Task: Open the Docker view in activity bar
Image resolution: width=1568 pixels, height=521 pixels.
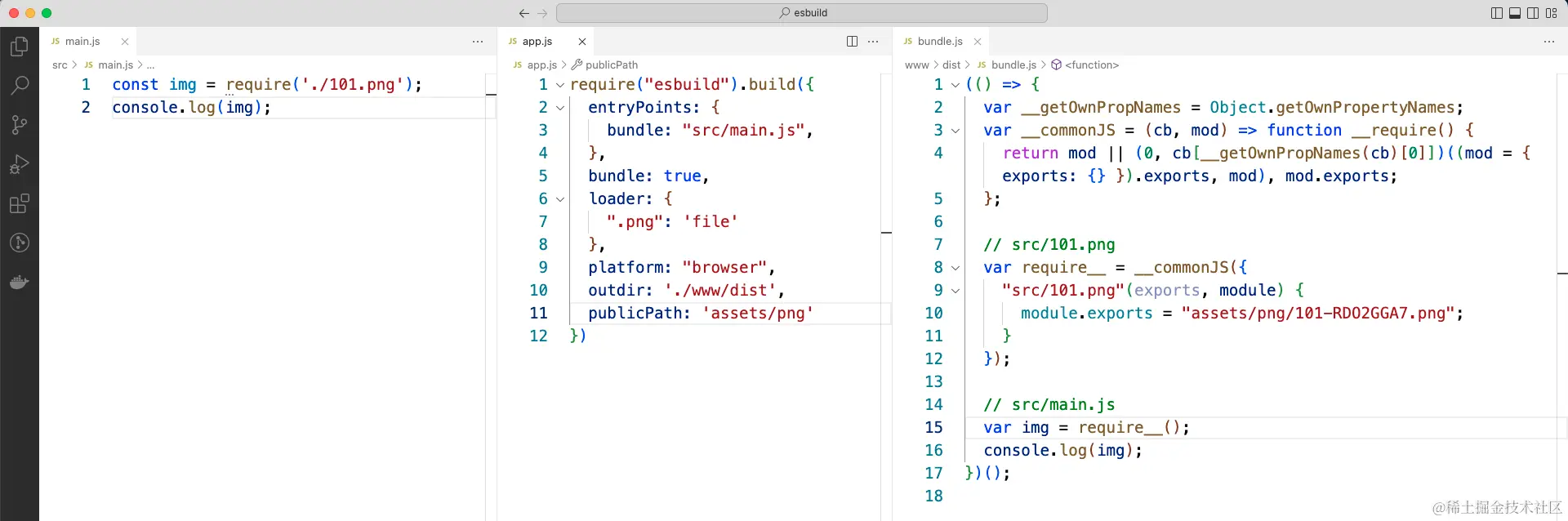Action: click(x=20, y=283)
